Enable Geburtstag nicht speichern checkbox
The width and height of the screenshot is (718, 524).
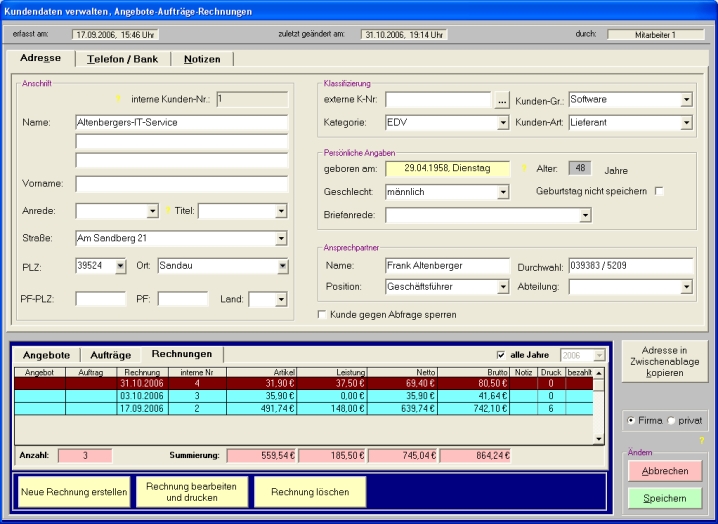pyautogui.click(x=658, y=191)
